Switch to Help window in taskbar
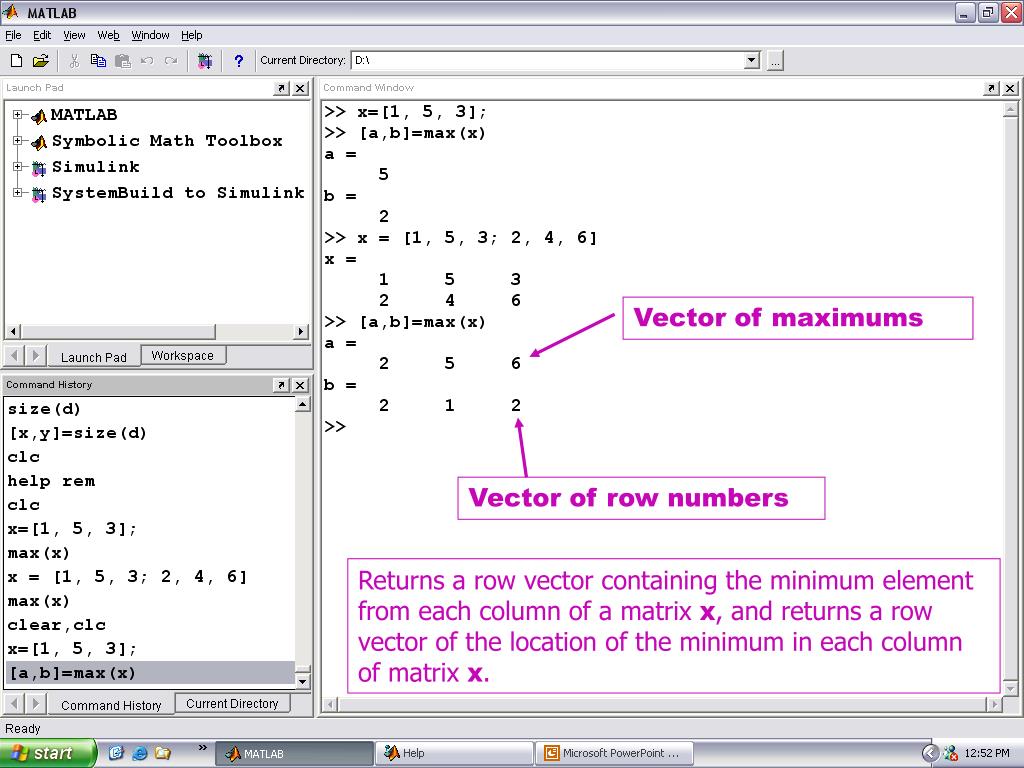Screen dimensions: 1024x768 coord(454,754)
